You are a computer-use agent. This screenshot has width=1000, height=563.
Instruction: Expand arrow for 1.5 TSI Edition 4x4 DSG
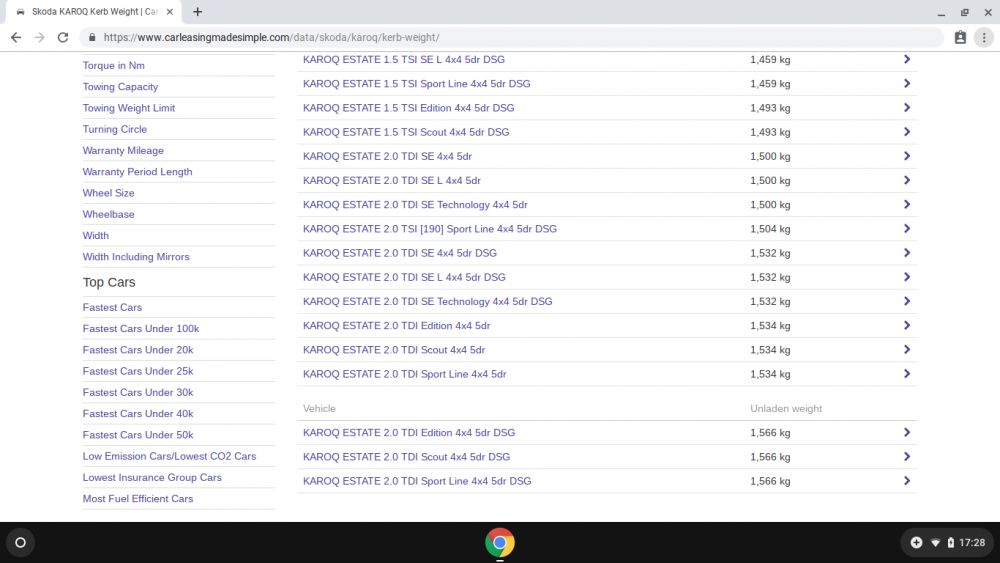pos(907,108)
